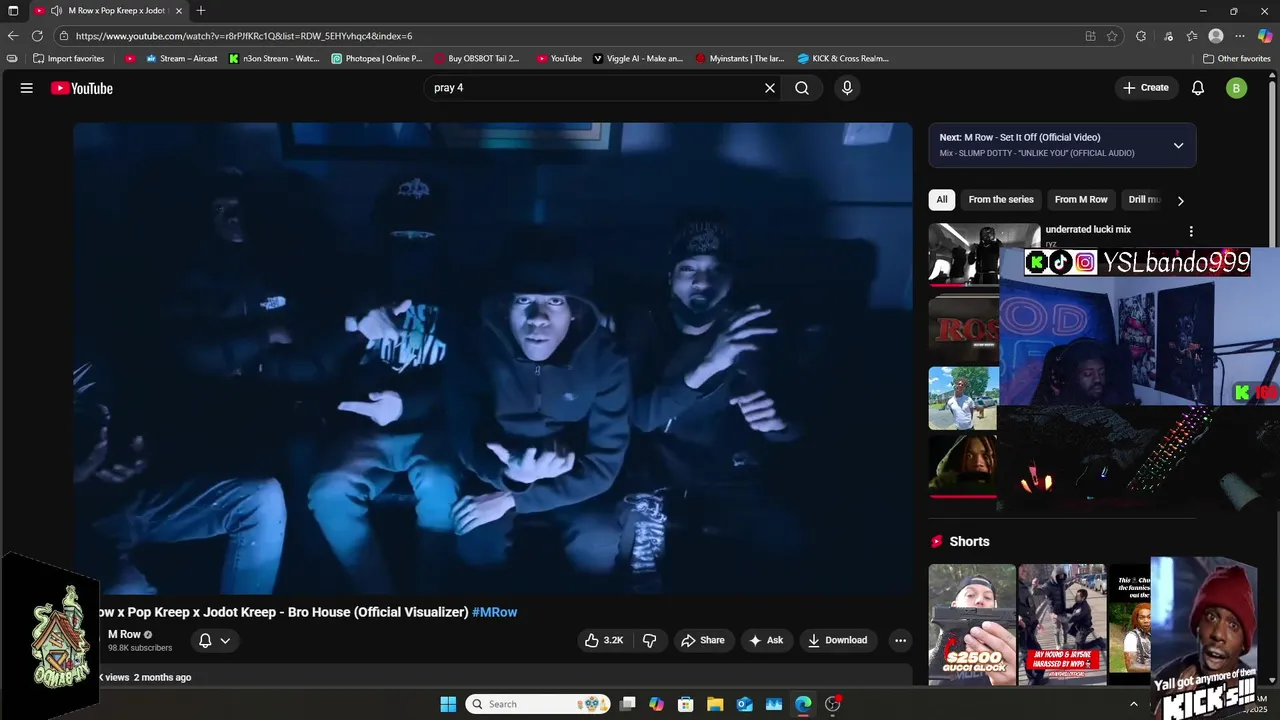Start voice search with the microphone

tap(847, 88)
